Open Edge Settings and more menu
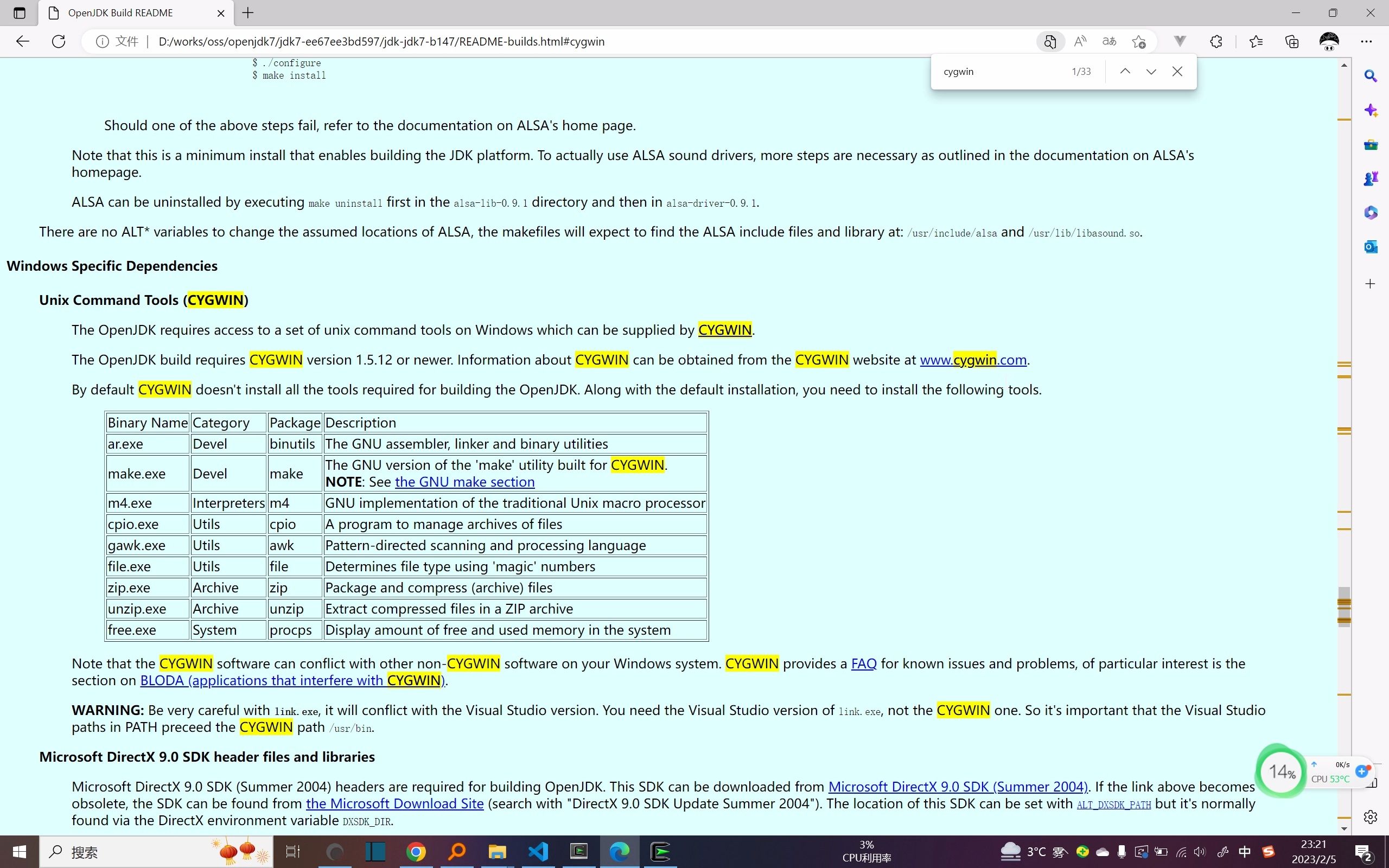 pos(1366,41)
